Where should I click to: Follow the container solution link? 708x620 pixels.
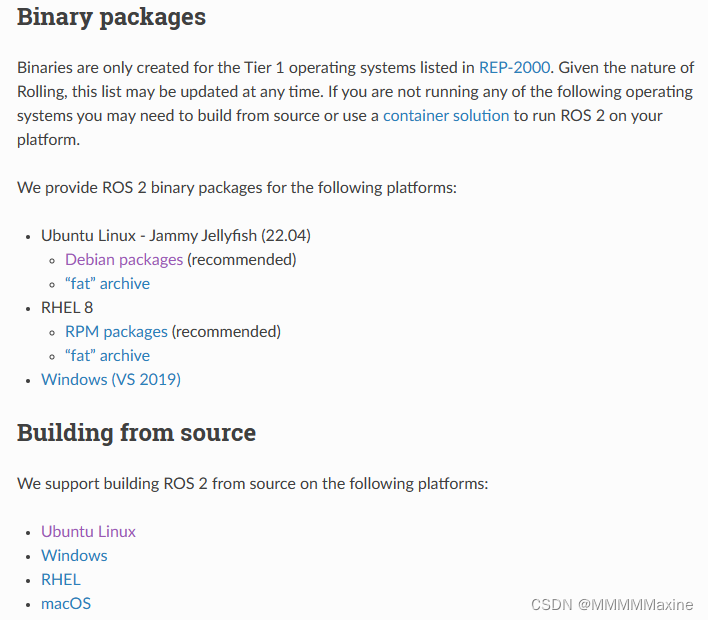point(446,116)
